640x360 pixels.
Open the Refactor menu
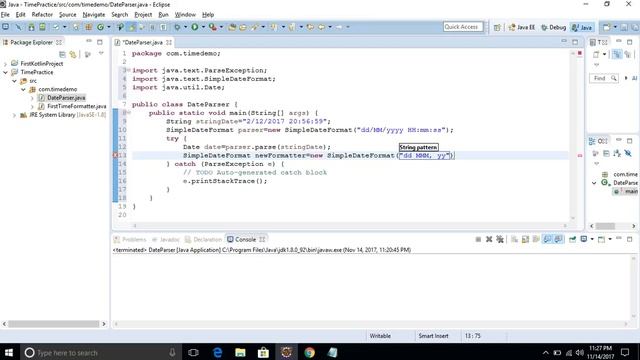point(42,14)
